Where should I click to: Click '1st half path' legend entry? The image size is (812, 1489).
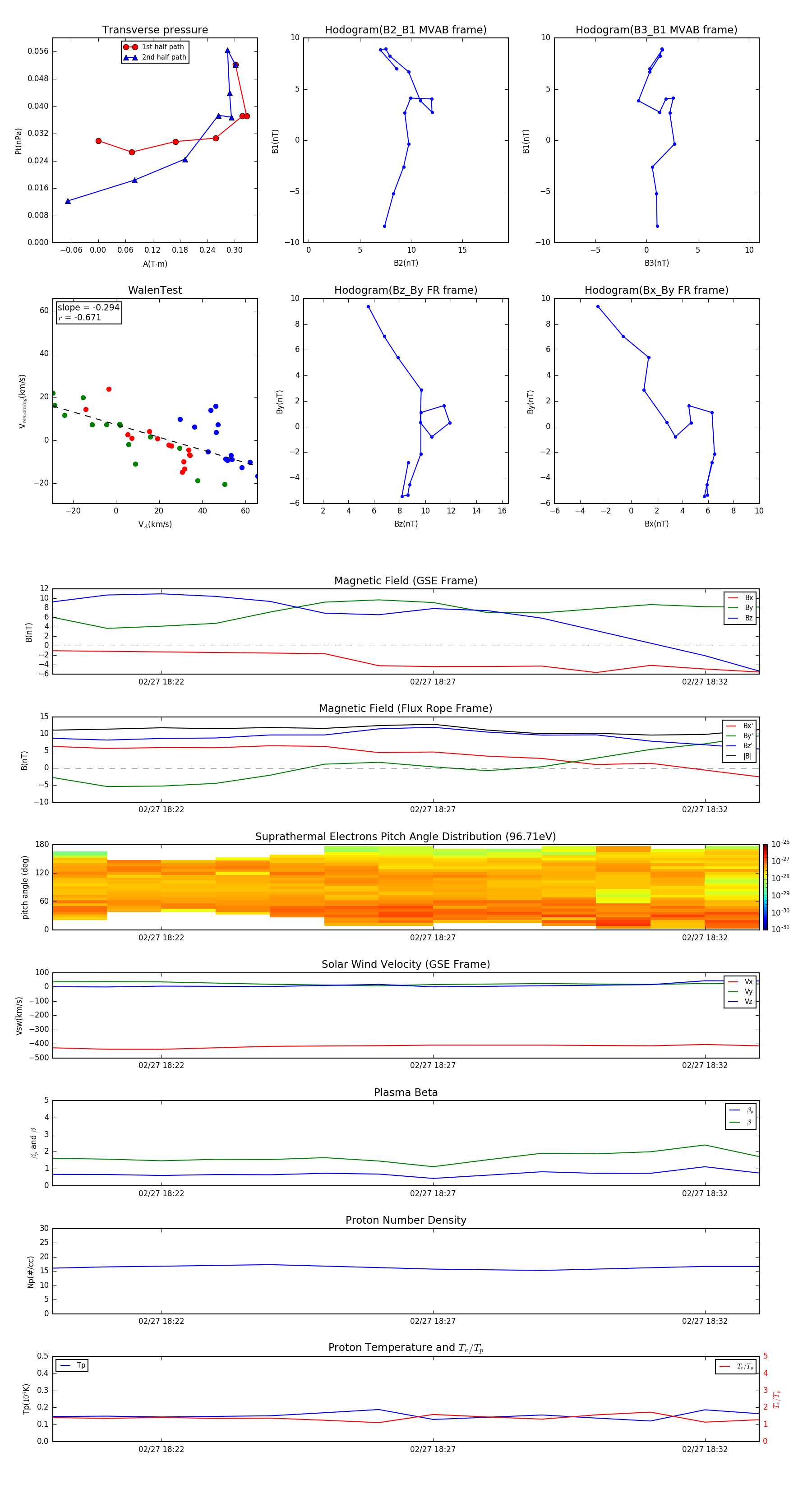tap(154, 47)
